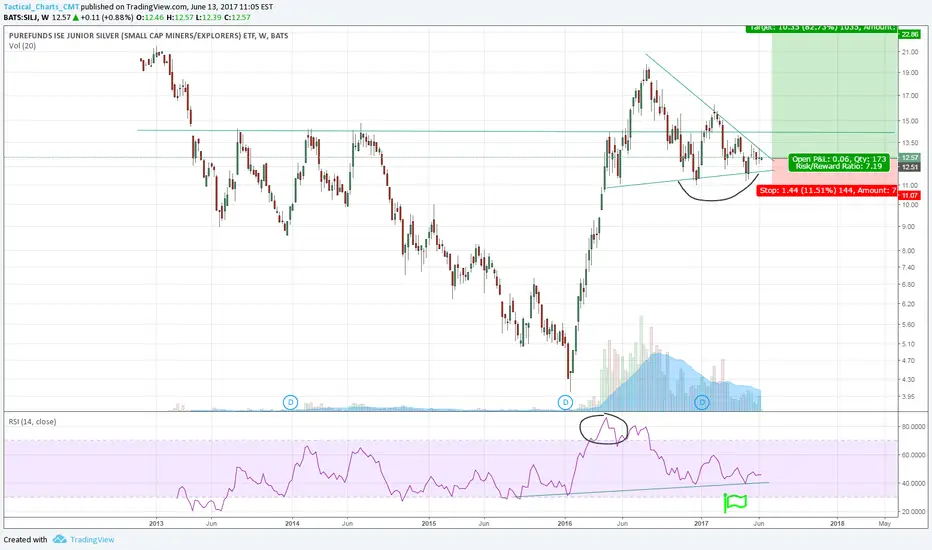Screen dimensions: 932x550
Task: Select the Vol (20) indicator label
Action: tap(22, 46)
